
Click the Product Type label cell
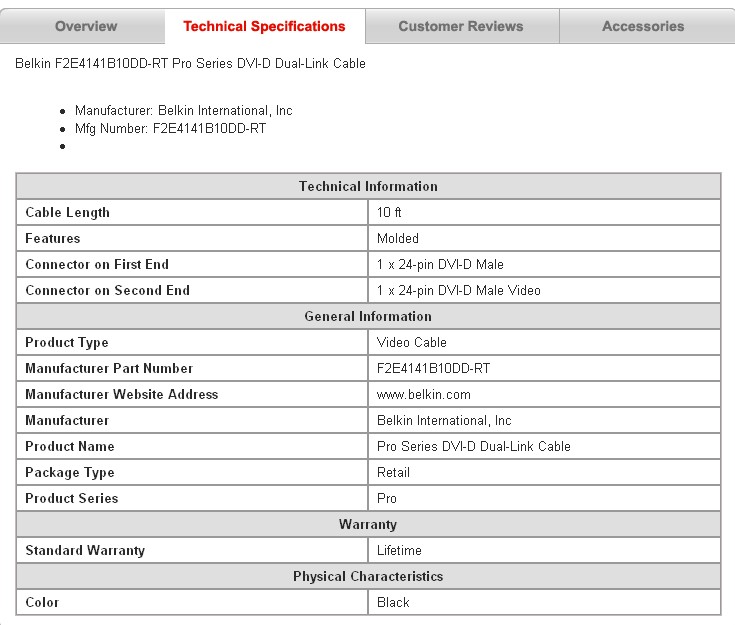click(x=192, y=342)
